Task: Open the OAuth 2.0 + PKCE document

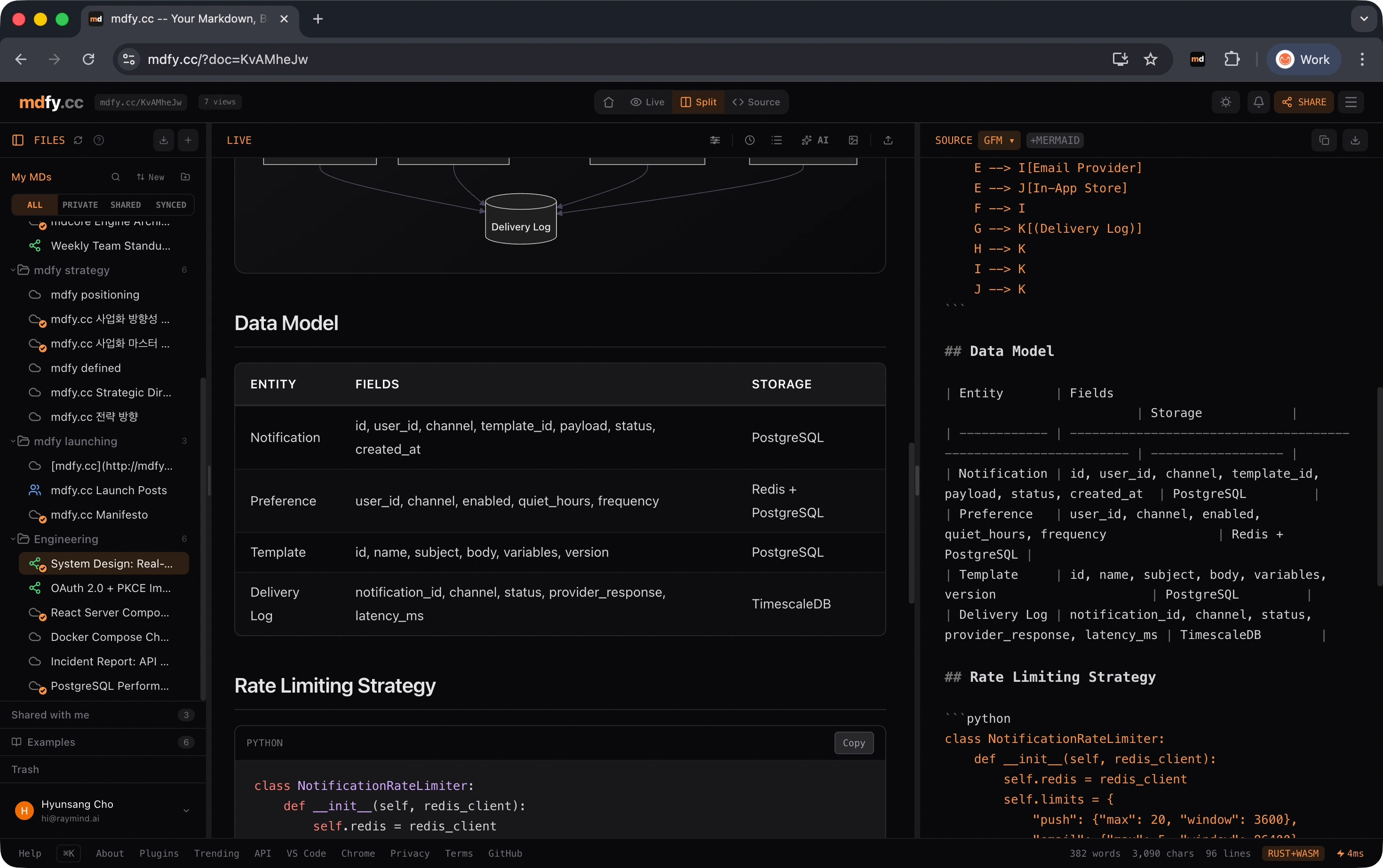Action: (x=110, y=588)
